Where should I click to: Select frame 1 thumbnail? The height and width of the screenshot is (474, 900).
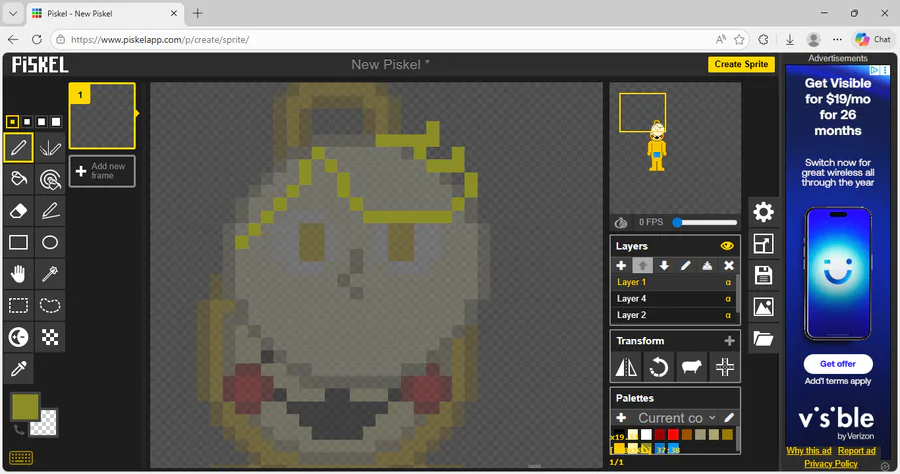(102, 116)
